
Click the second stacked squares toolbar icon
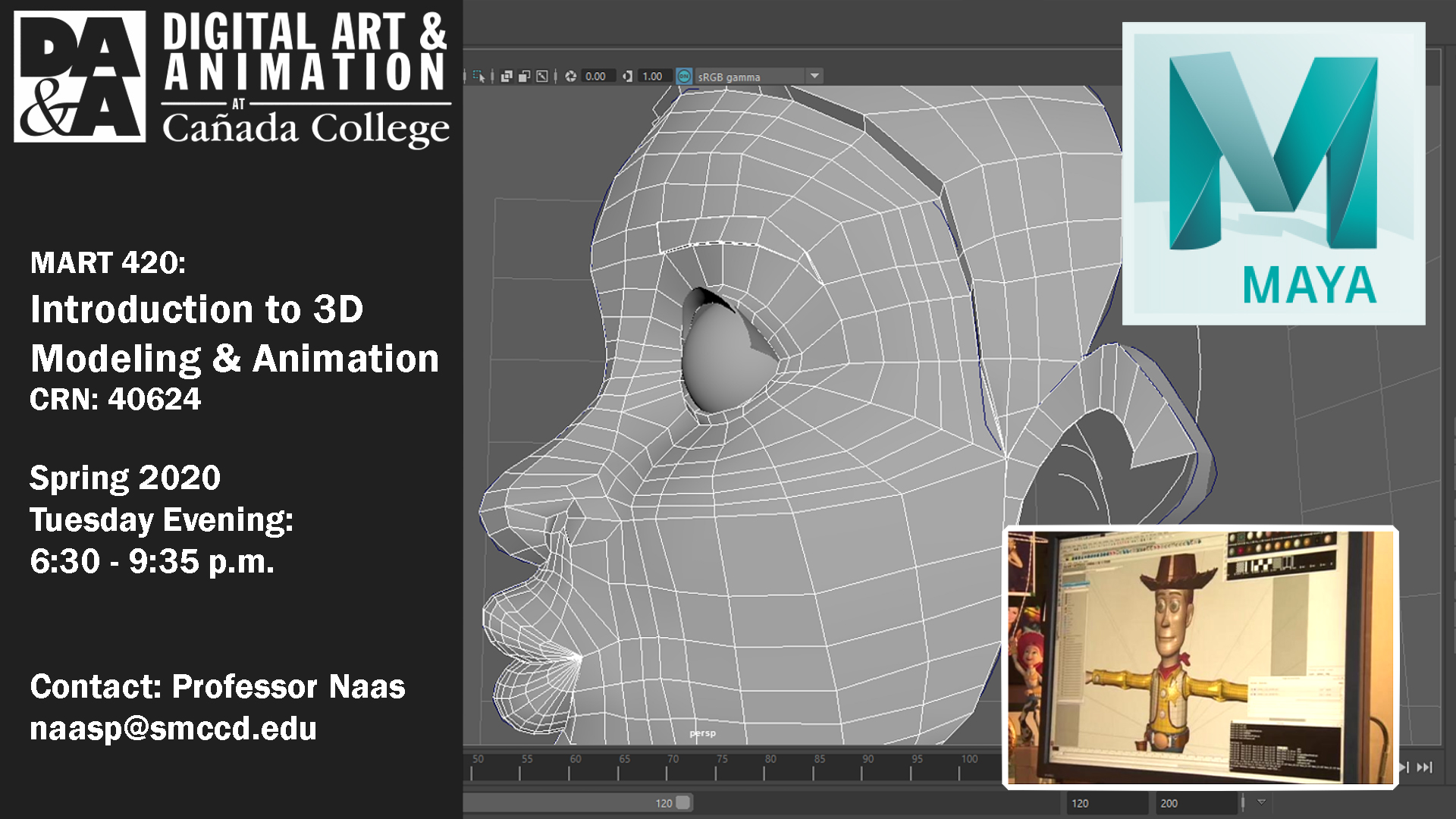[x=524, y=76]
